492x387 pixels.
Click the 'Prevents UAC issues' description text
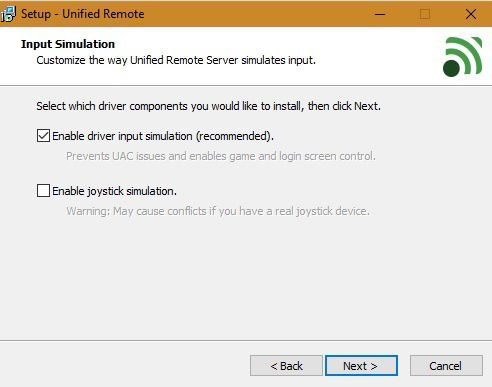(221, 156)
